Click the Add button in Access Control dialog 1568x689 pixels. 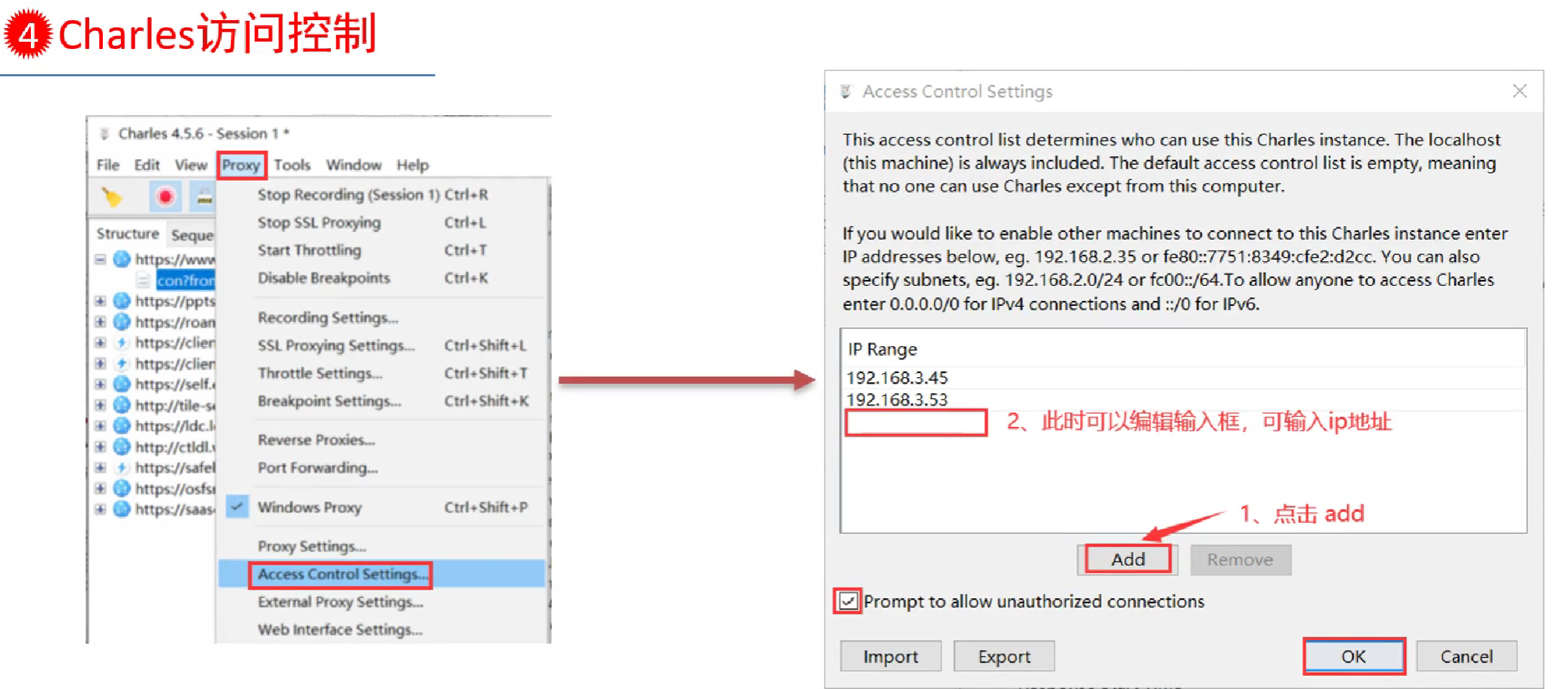pyautogui.click(x=1128, y=559)
